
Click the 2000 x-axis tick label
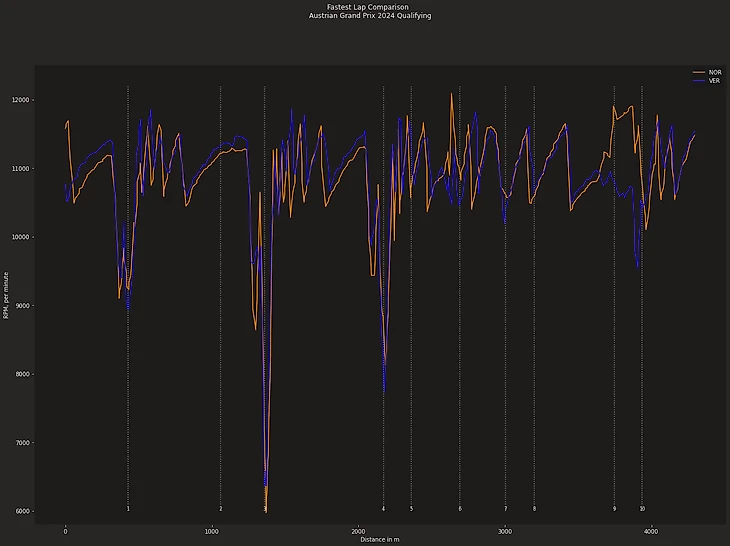pos(358,531)
